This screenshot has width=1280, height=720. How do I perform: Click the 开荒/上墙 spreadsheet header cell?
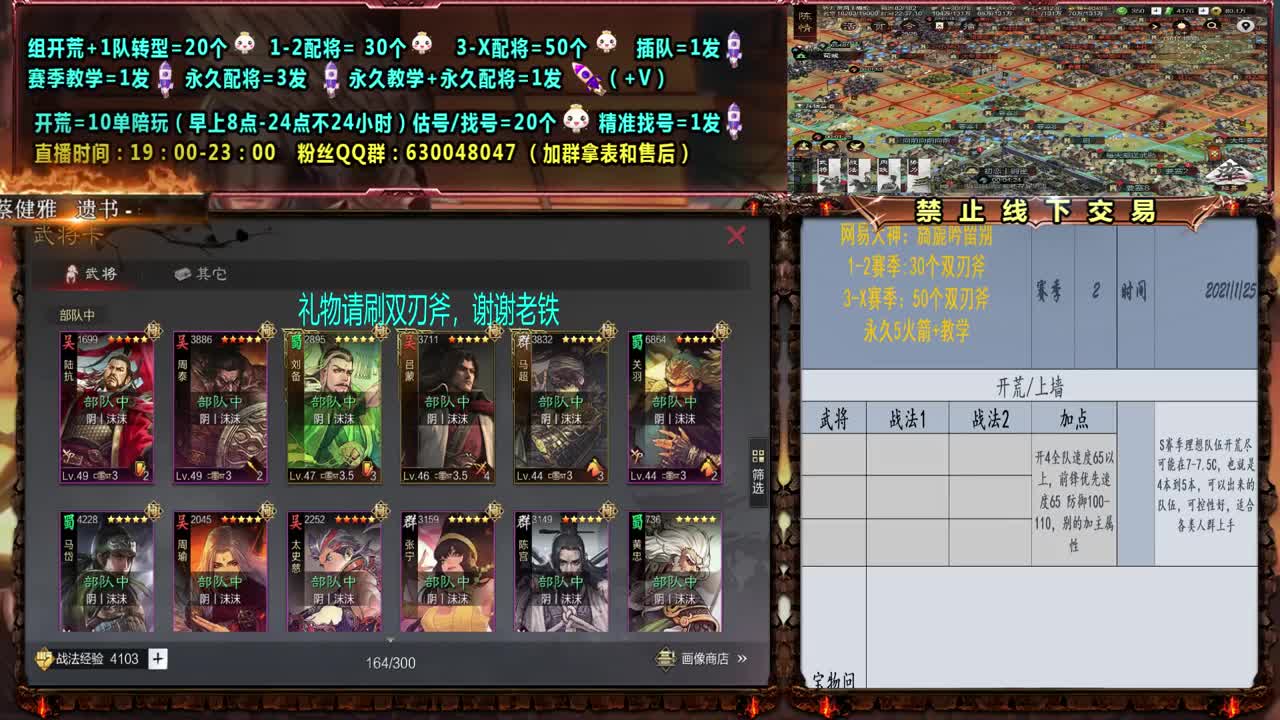click(1029, 386)
